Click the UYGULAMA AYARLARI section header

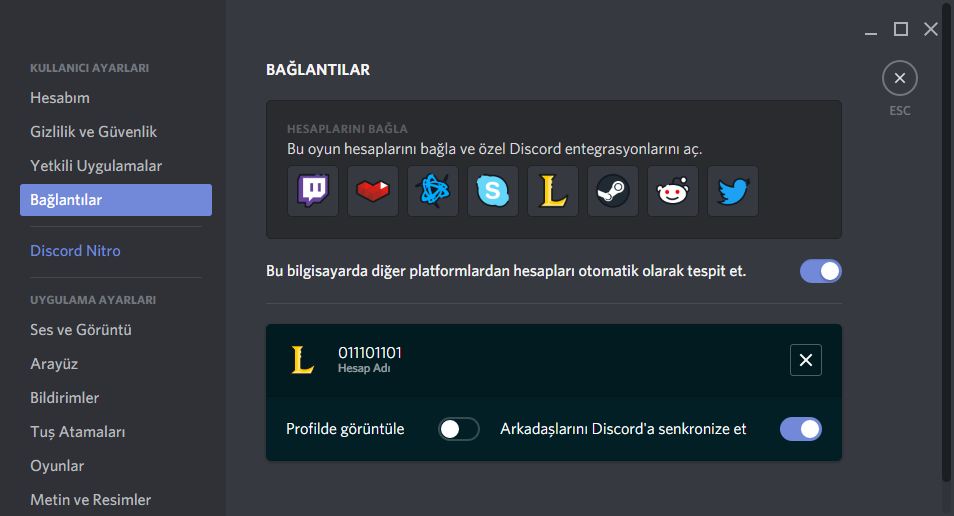[93, 300]
